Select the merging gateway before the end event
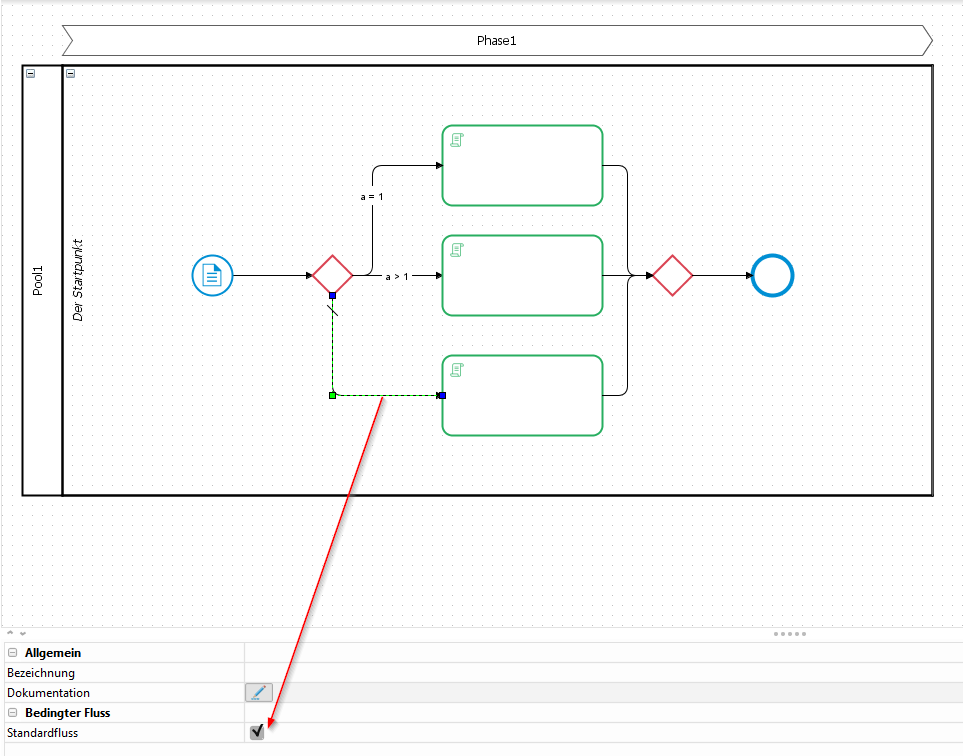963x756 pixels. 672,275
